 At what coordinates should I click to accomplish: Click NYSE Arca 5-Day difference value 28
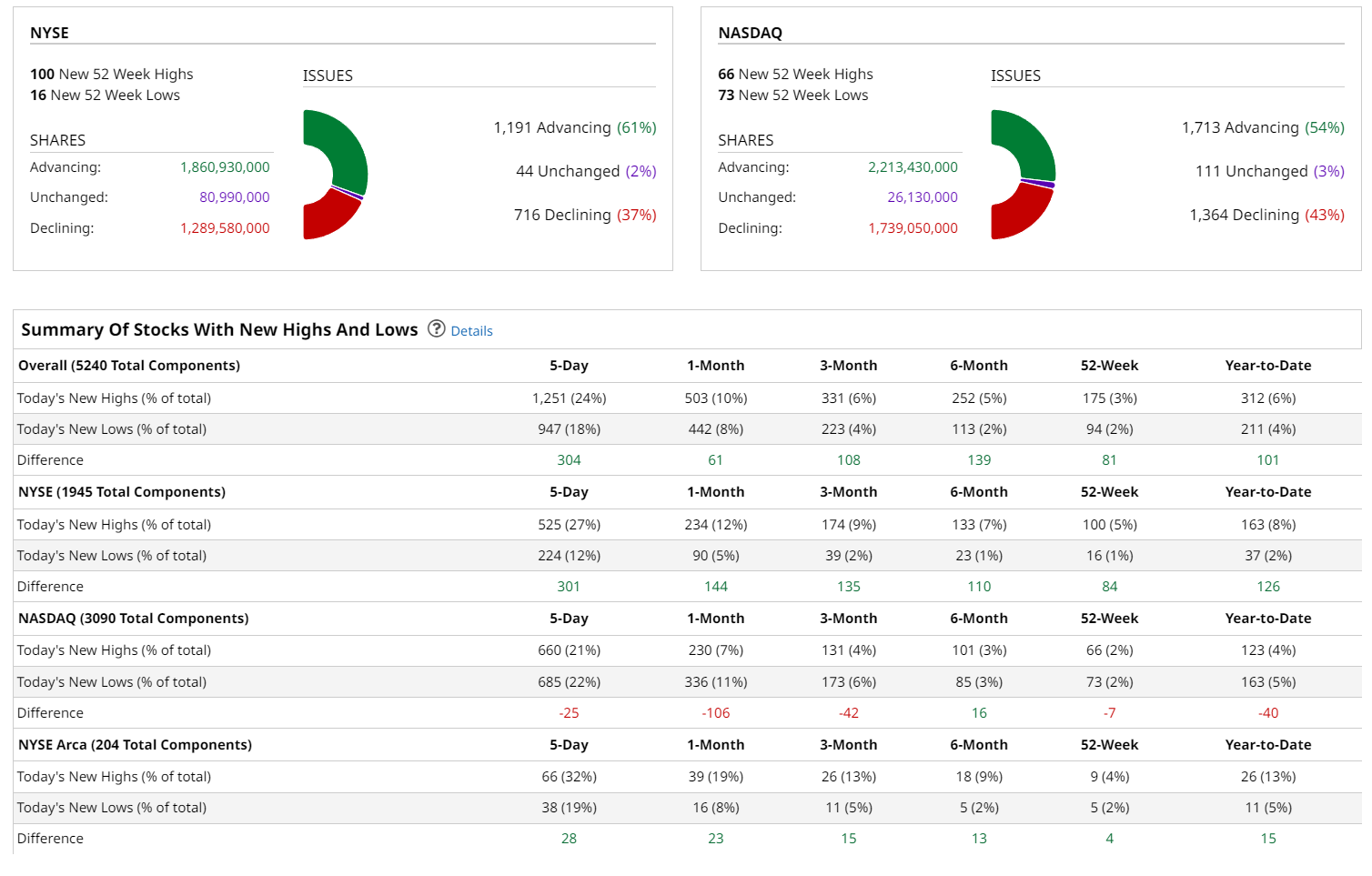[570, 839]
